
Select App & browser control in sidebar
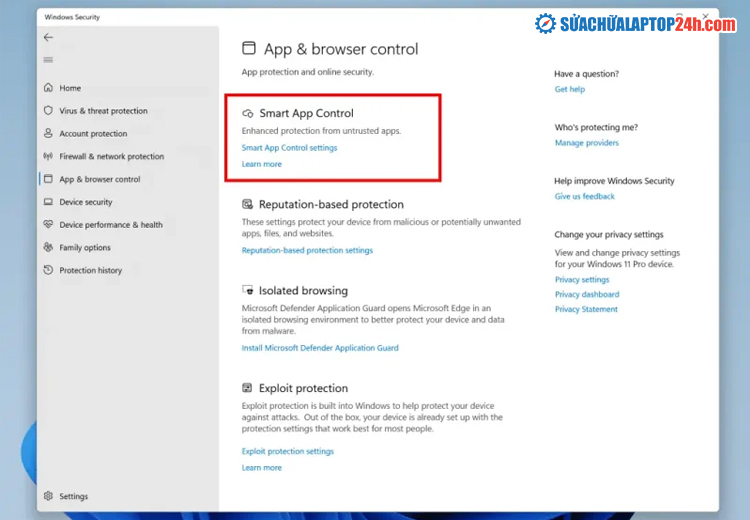tap(99, 179)
